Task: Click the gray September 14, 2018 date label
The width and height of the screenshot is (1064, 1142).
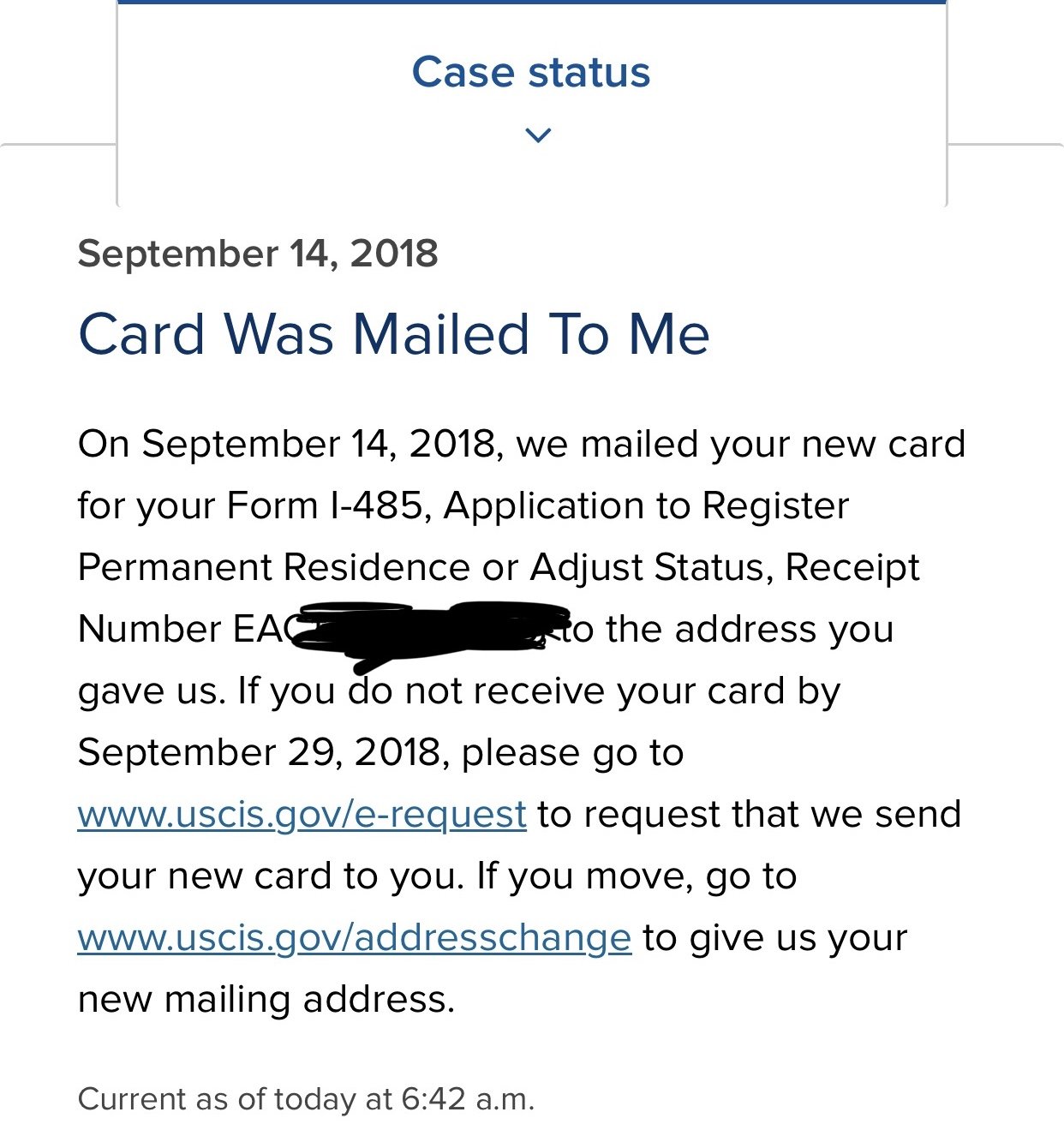Action: 258,254
